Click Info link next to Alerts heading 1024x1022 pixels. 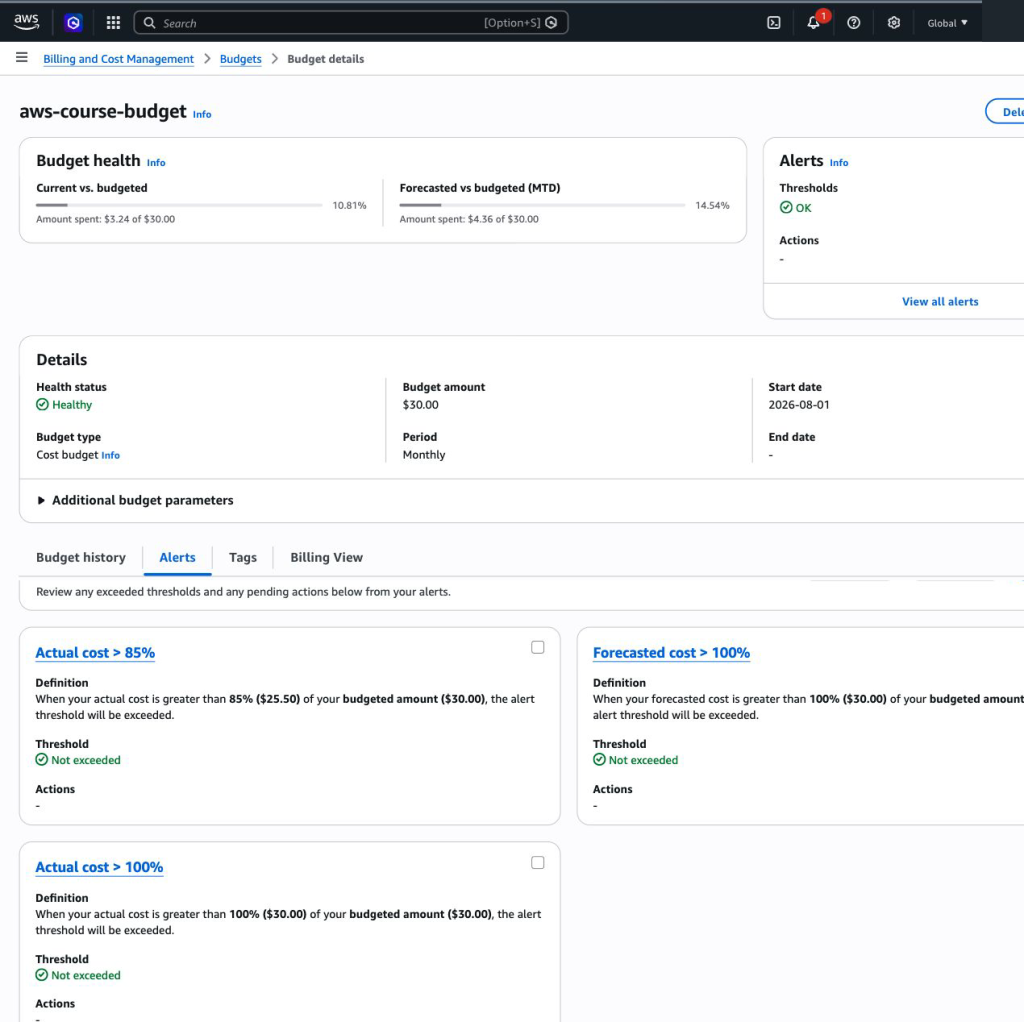click(x=839, y=163)
